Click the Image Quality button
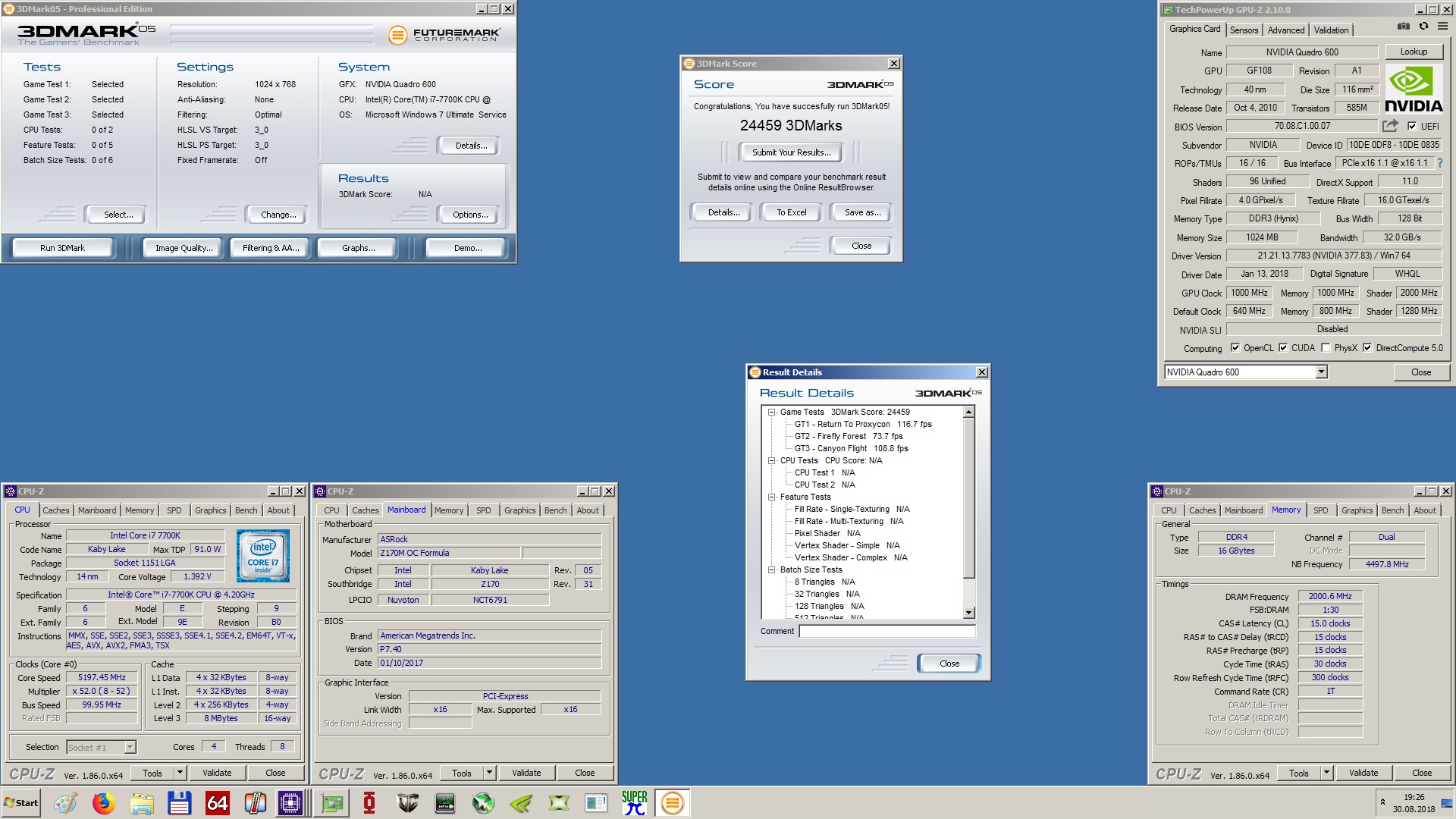This screenshot has height=819, width=1456. tap(184, 248)
